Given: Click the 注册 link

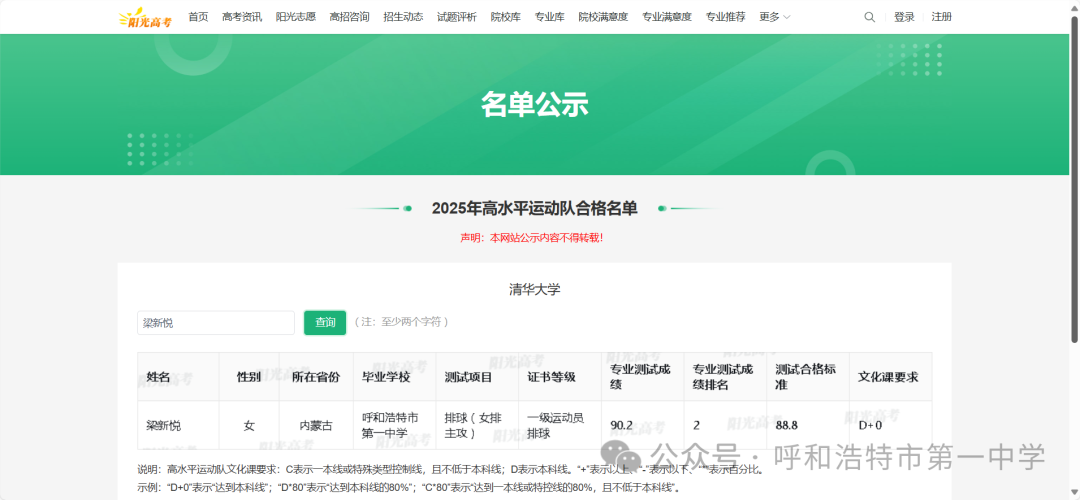Looking at the screenshot, I should [942, 17].
